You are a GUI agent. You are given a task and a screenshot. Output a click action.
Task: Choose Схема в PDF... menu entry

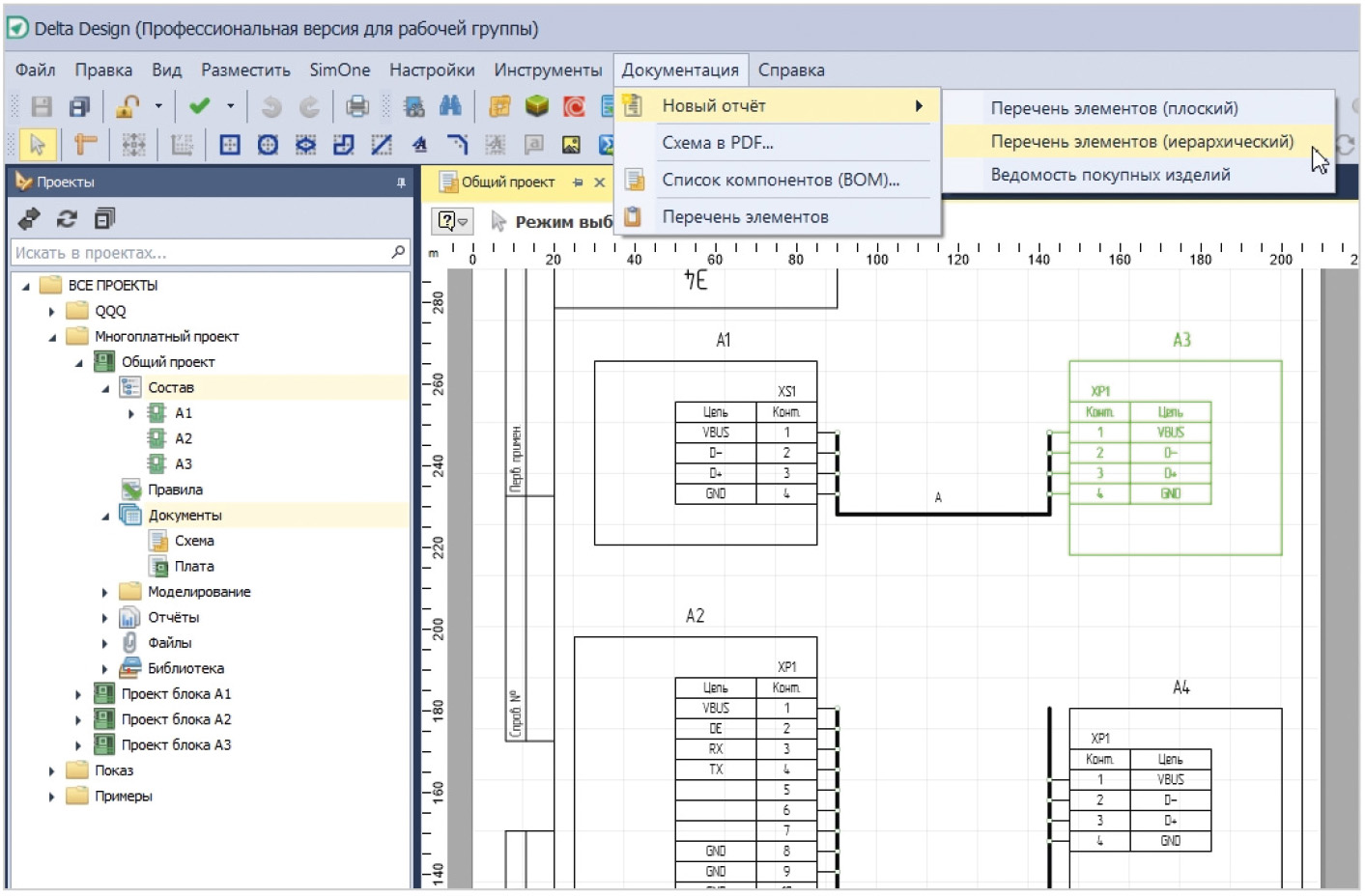tap(717, 143)
